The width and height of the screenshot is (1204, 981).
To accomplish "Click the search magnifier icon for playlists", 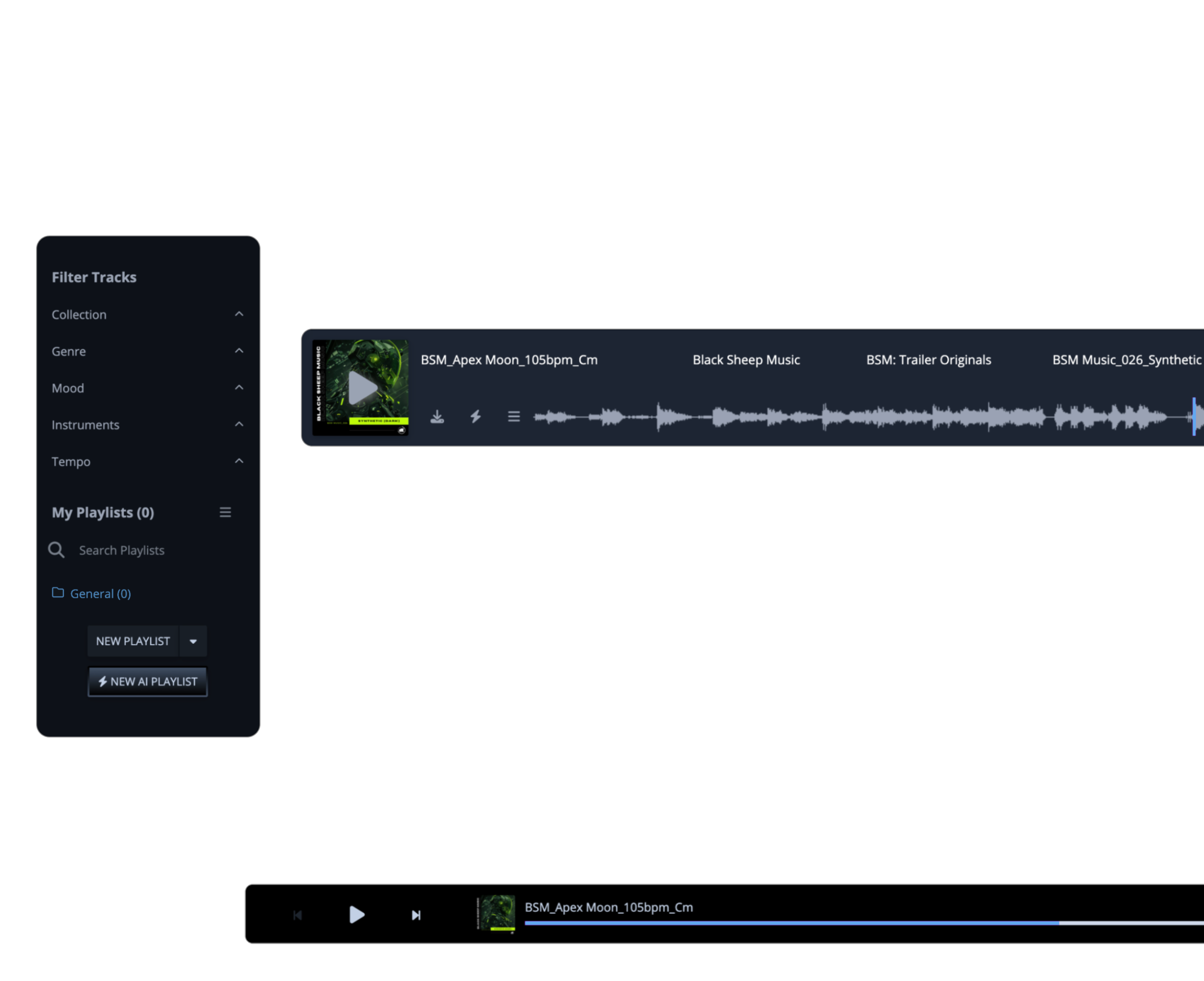I will (56, 550).
